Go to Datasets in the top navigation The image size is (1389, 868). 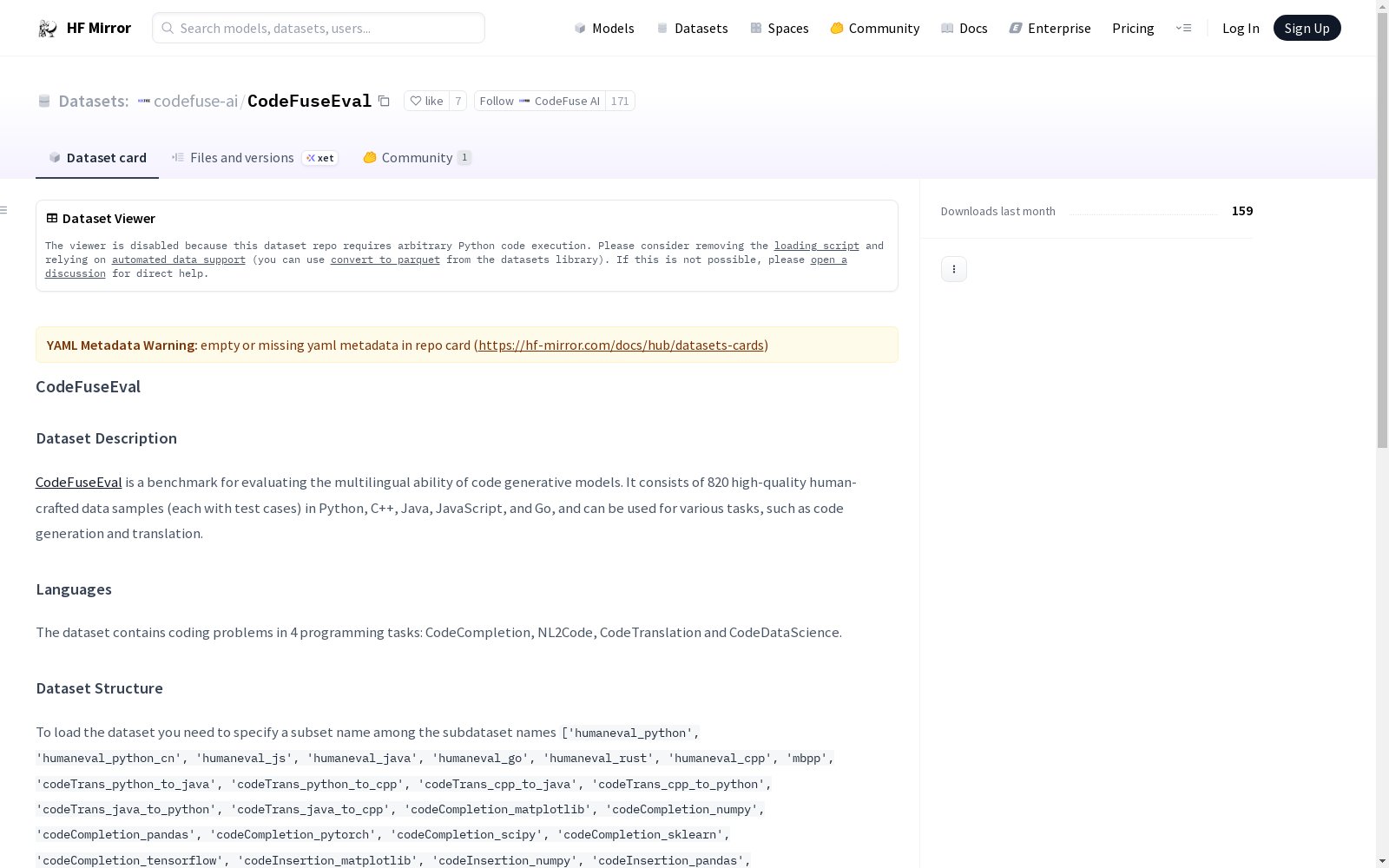(692, 28)
